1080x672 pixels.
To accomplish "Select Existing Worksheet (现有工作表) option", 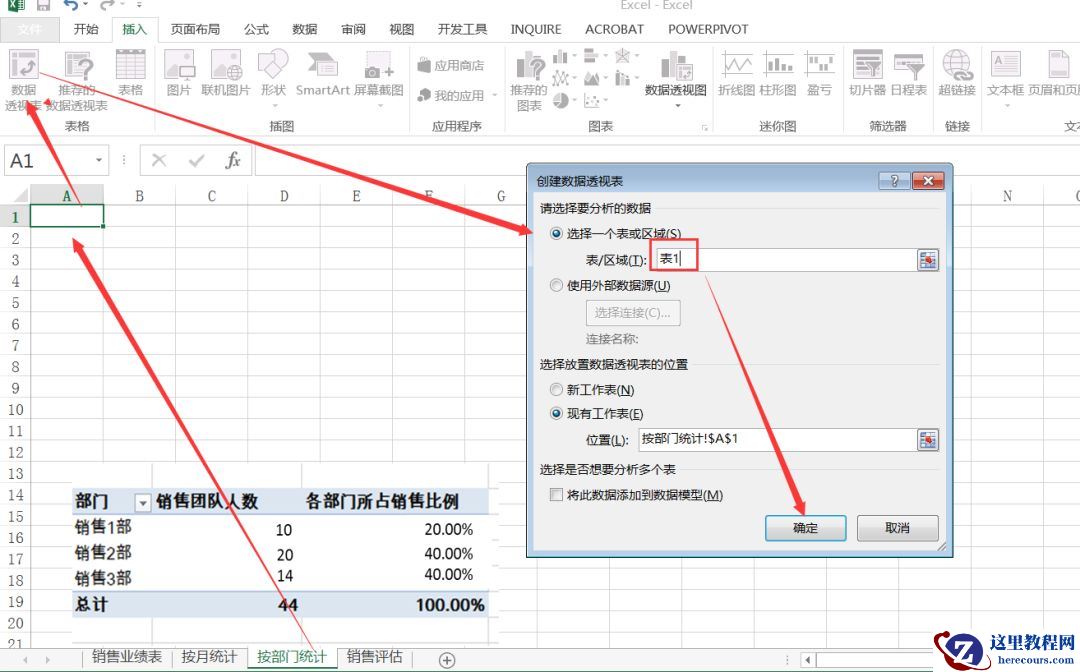I will pos(557,414).
